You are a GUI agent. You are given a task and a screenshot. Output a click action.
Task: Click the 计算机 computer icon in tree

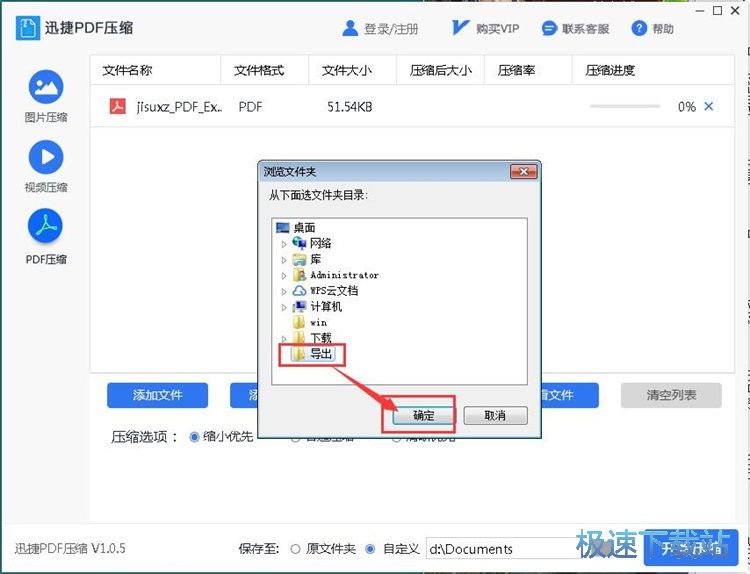(x=299, y=307)
